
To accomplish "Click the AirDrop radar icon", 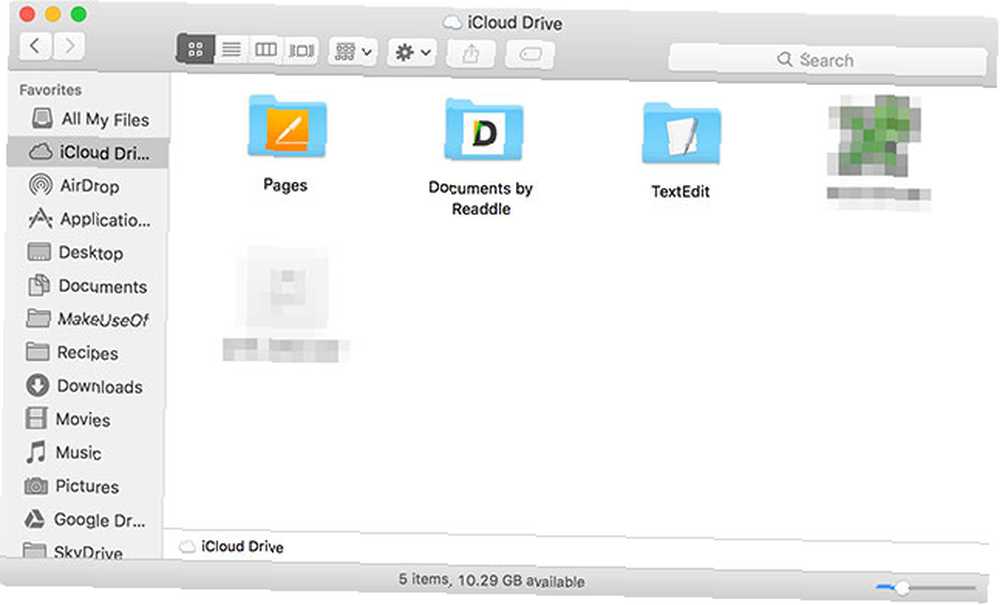I will (41, 185).
